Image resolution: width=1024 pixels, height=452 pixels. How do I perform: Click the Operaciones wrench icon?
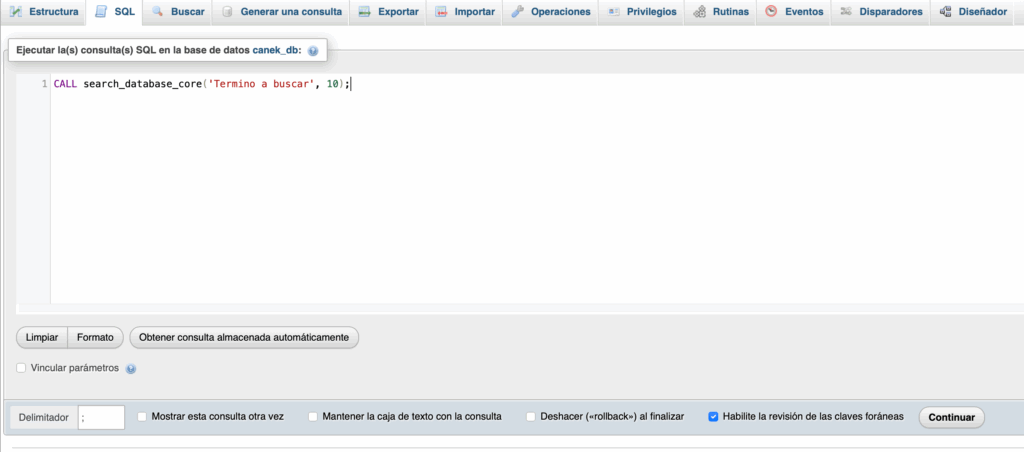tap(518, 12)
